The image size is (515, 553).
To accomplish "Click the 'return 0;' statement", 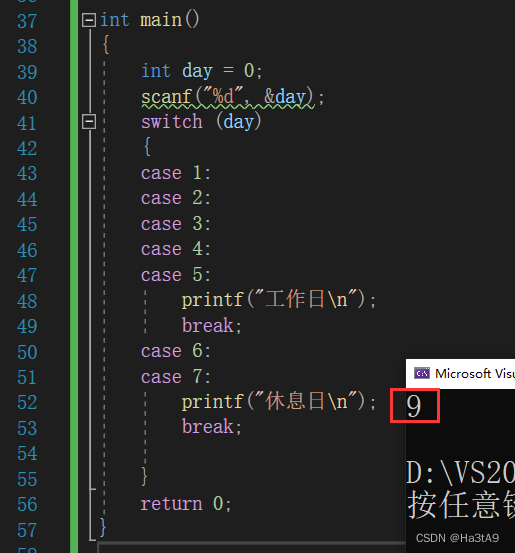I will pyautogui.click(x=186, y=503).
